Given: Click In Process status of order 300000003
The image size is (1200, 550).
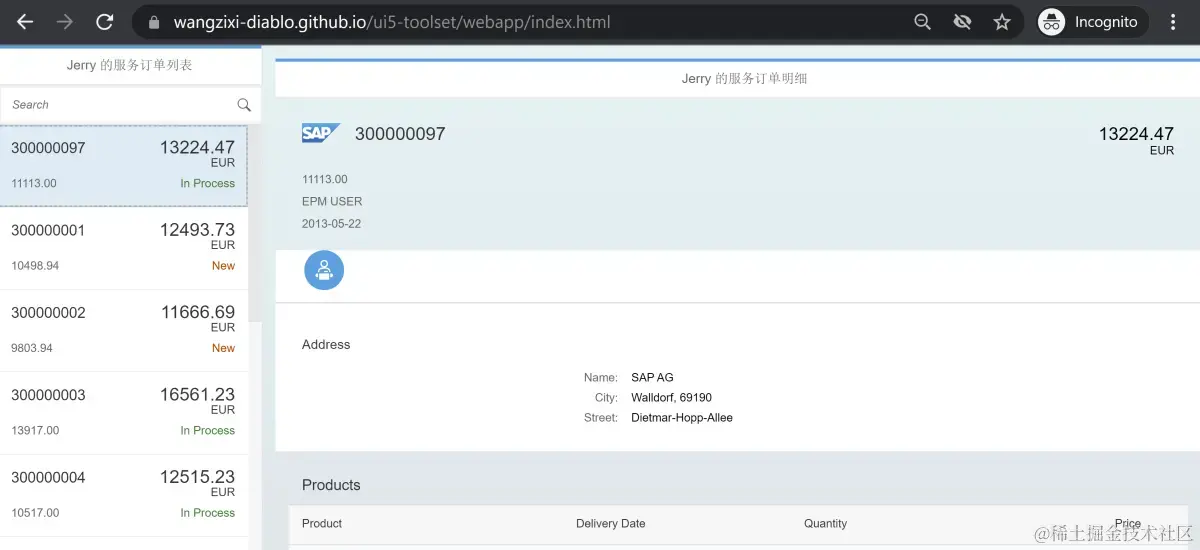Looking at the screenshot, I should click(x=207, y=430).
